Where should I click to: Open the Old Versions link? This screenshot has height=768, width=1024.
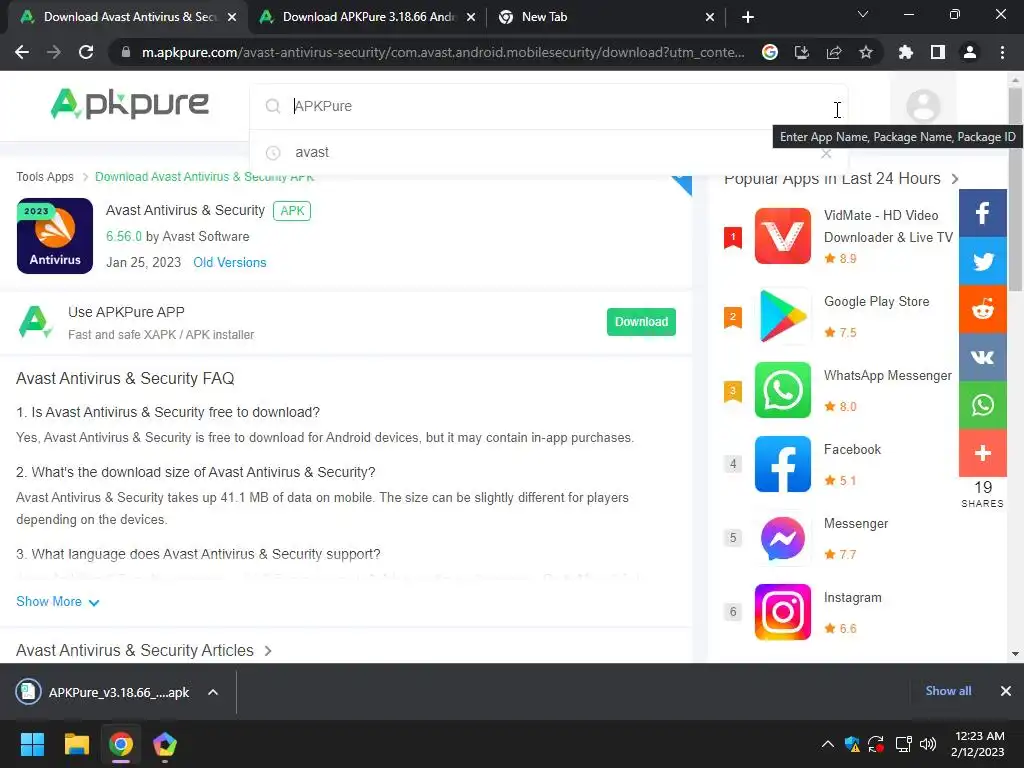point(230,263)
